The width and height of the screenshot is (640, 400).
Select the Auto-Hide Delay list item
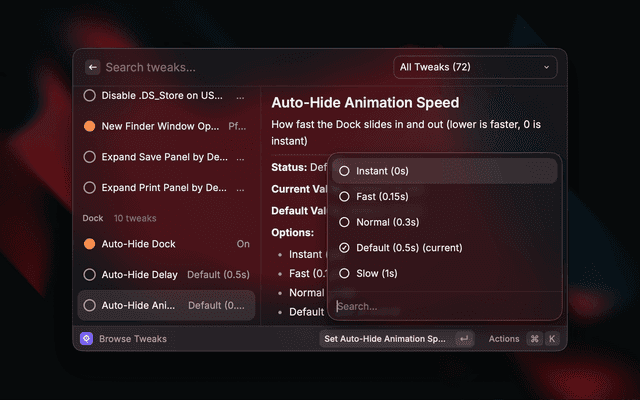(x=166, y=274)
